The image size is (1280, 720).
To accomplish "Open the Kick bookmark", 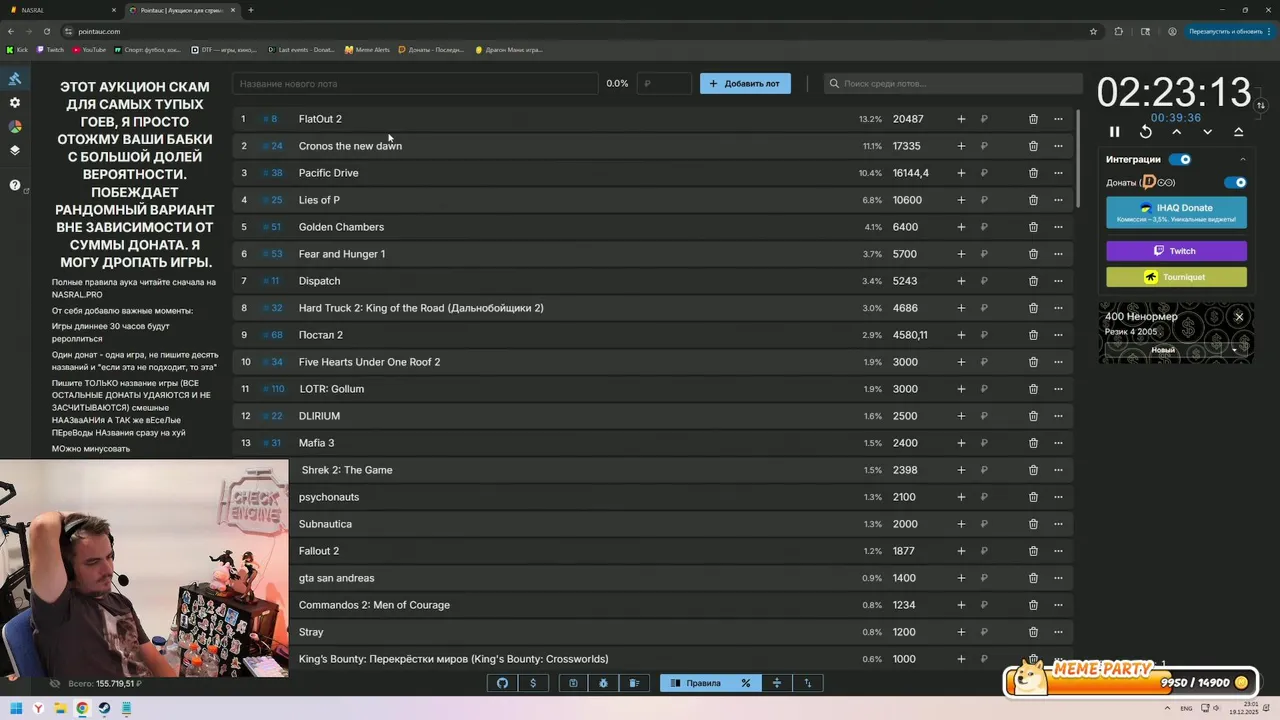I will [x=18, y=49].
